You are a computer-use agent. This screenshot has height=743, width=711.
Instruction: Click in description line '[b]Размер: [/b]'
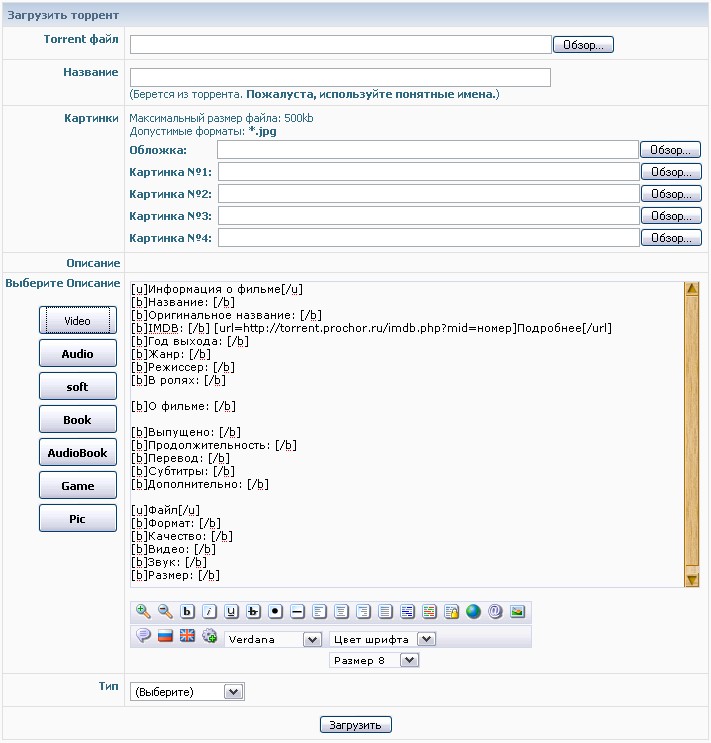coord(175,575)
